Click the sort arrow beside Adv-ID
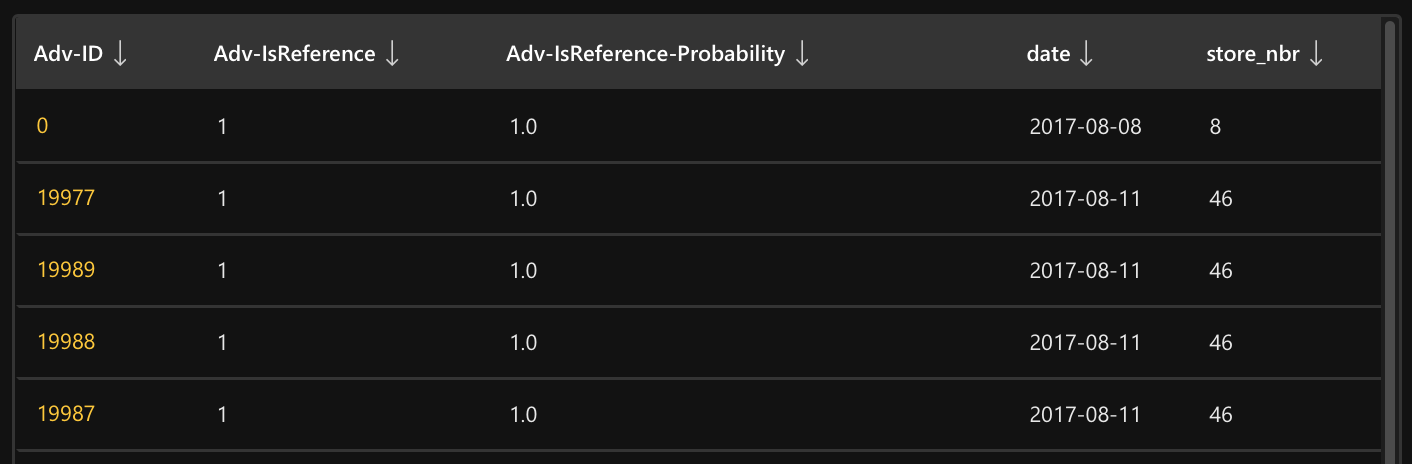The height and width of the screenshot is (464, 1412). coord(120,55)
